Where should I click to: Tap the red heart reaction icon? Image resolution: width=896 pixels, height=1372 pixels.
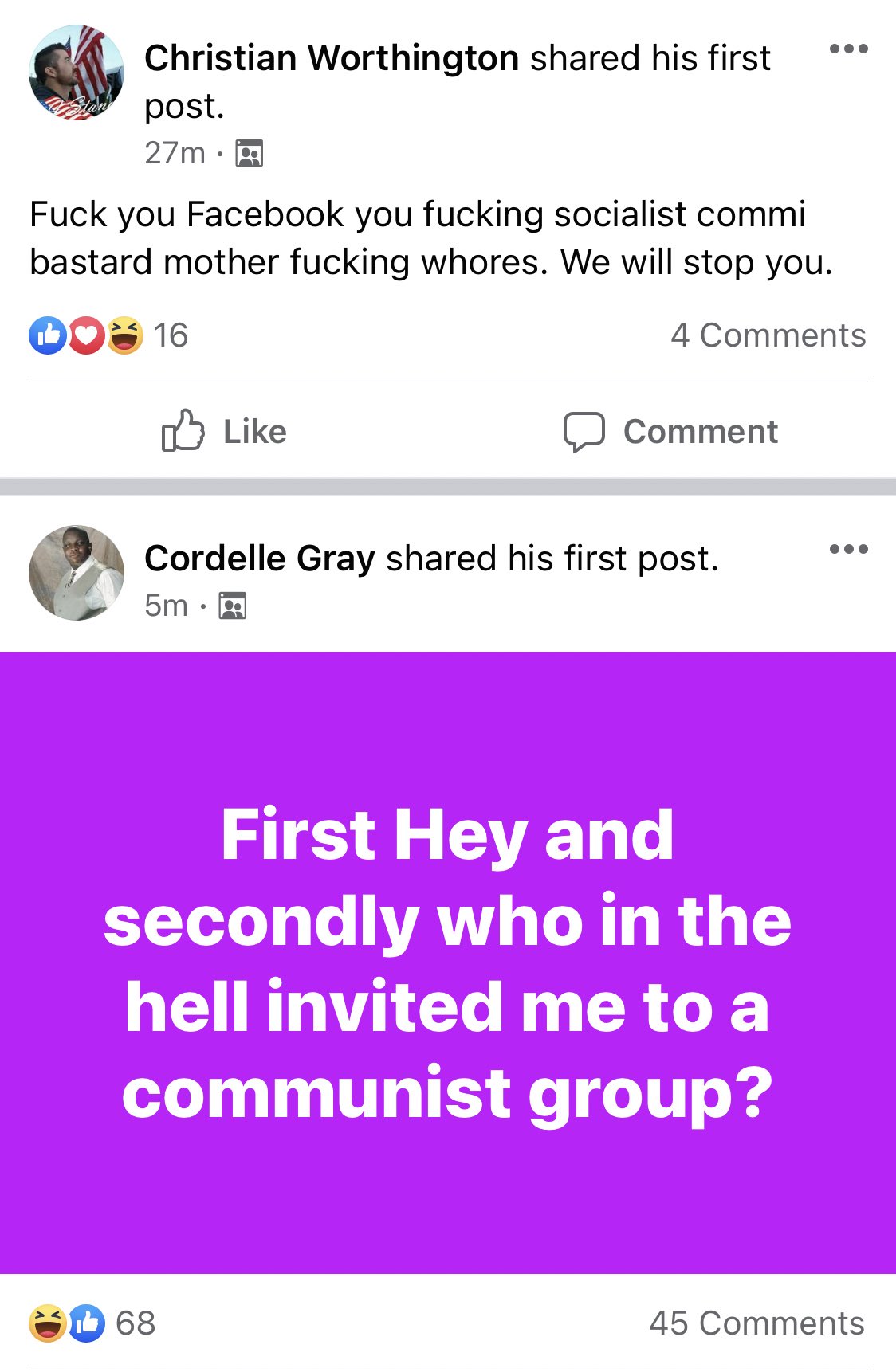point(86,335)
